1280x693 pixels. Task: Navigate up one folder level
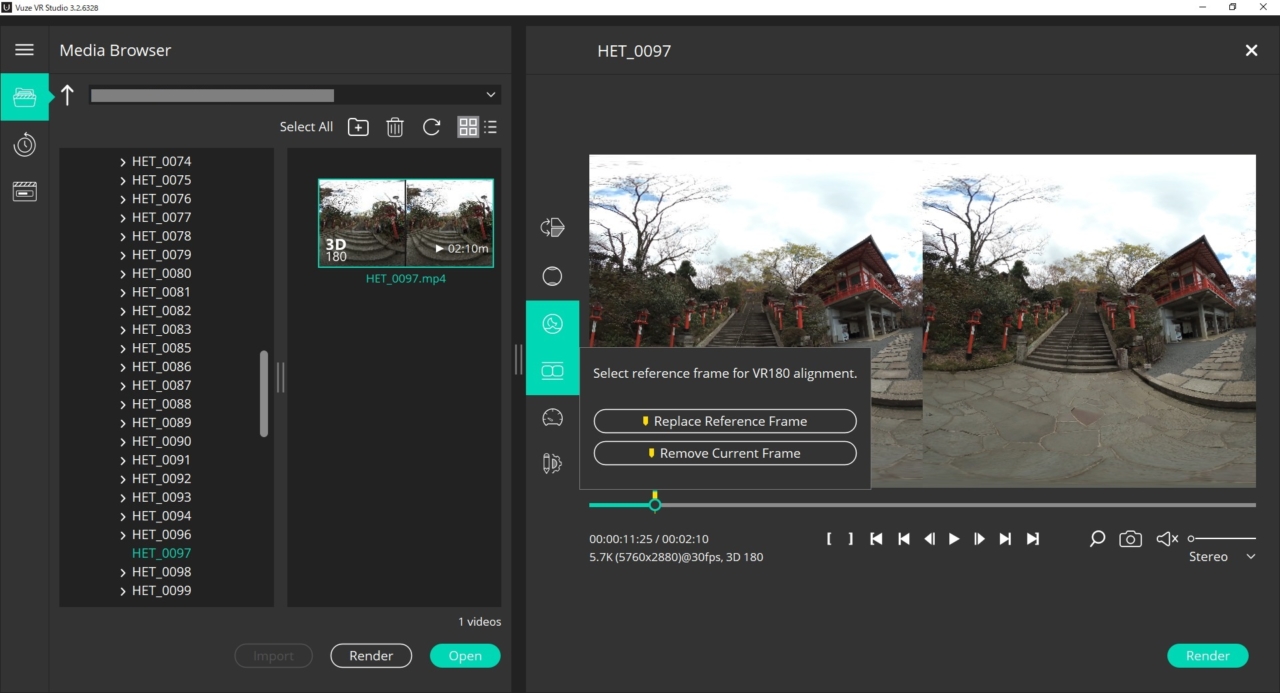click(x=67, y=95)
